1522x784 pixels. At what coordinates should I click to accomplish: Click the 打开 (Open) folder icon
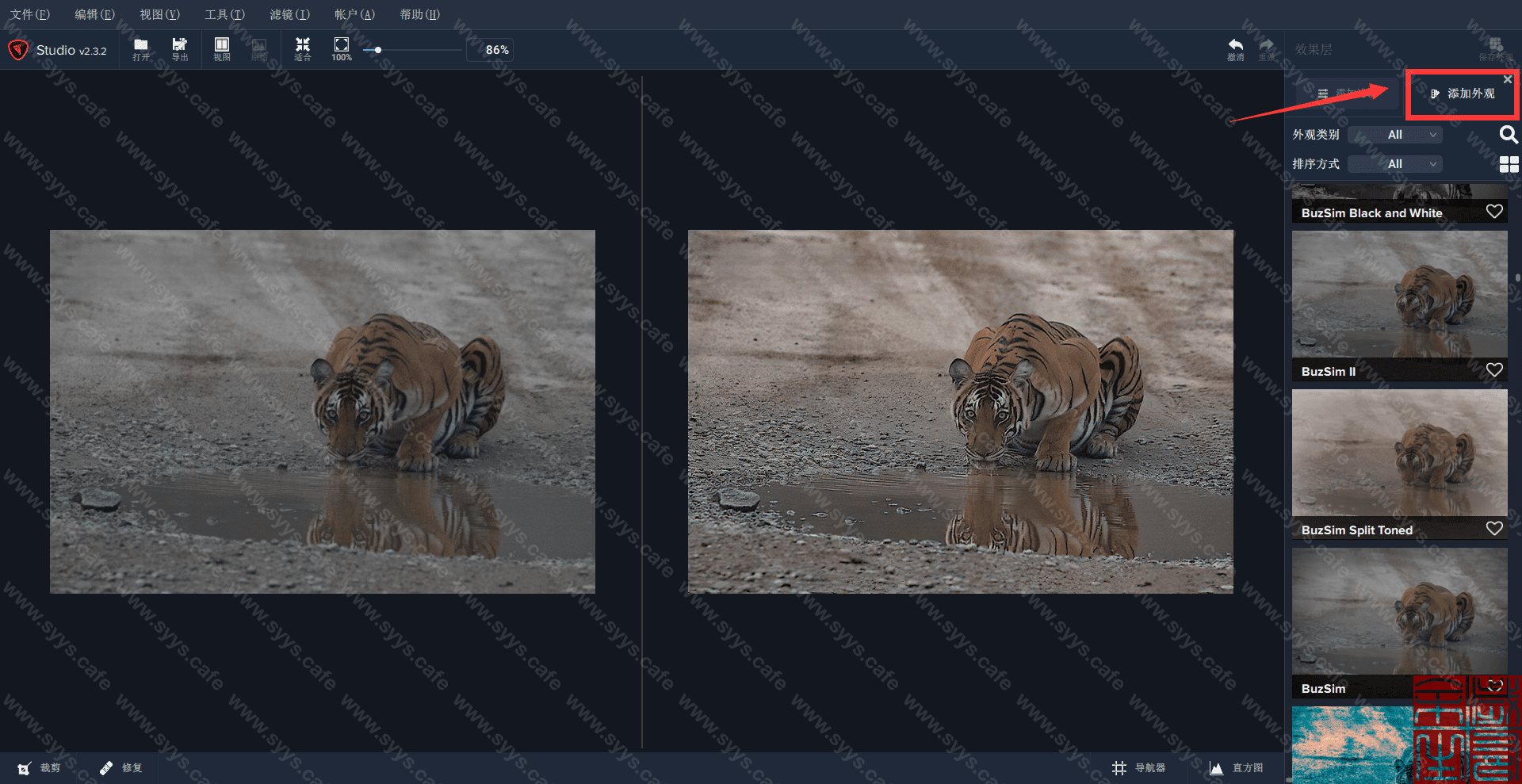point(141,48)
